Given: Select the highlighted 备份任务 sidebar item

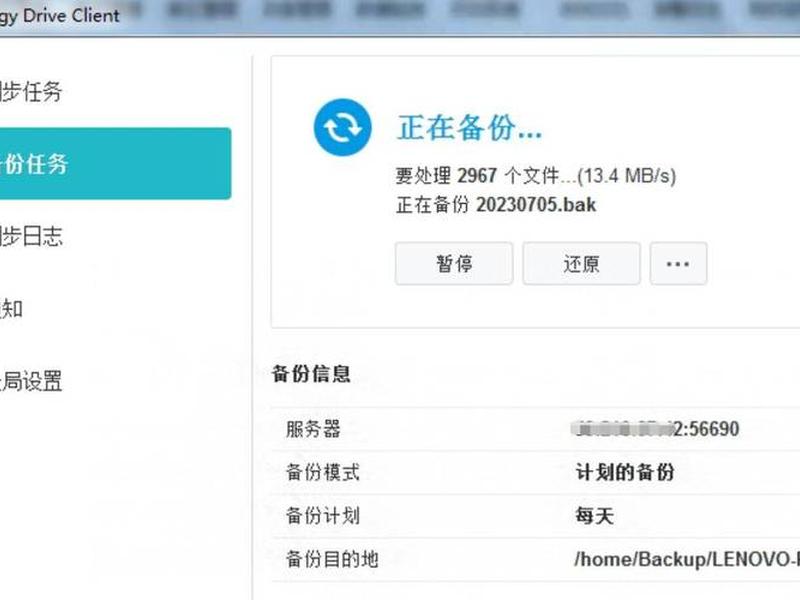Looking at the screenshot, I should tap(115, 164).
